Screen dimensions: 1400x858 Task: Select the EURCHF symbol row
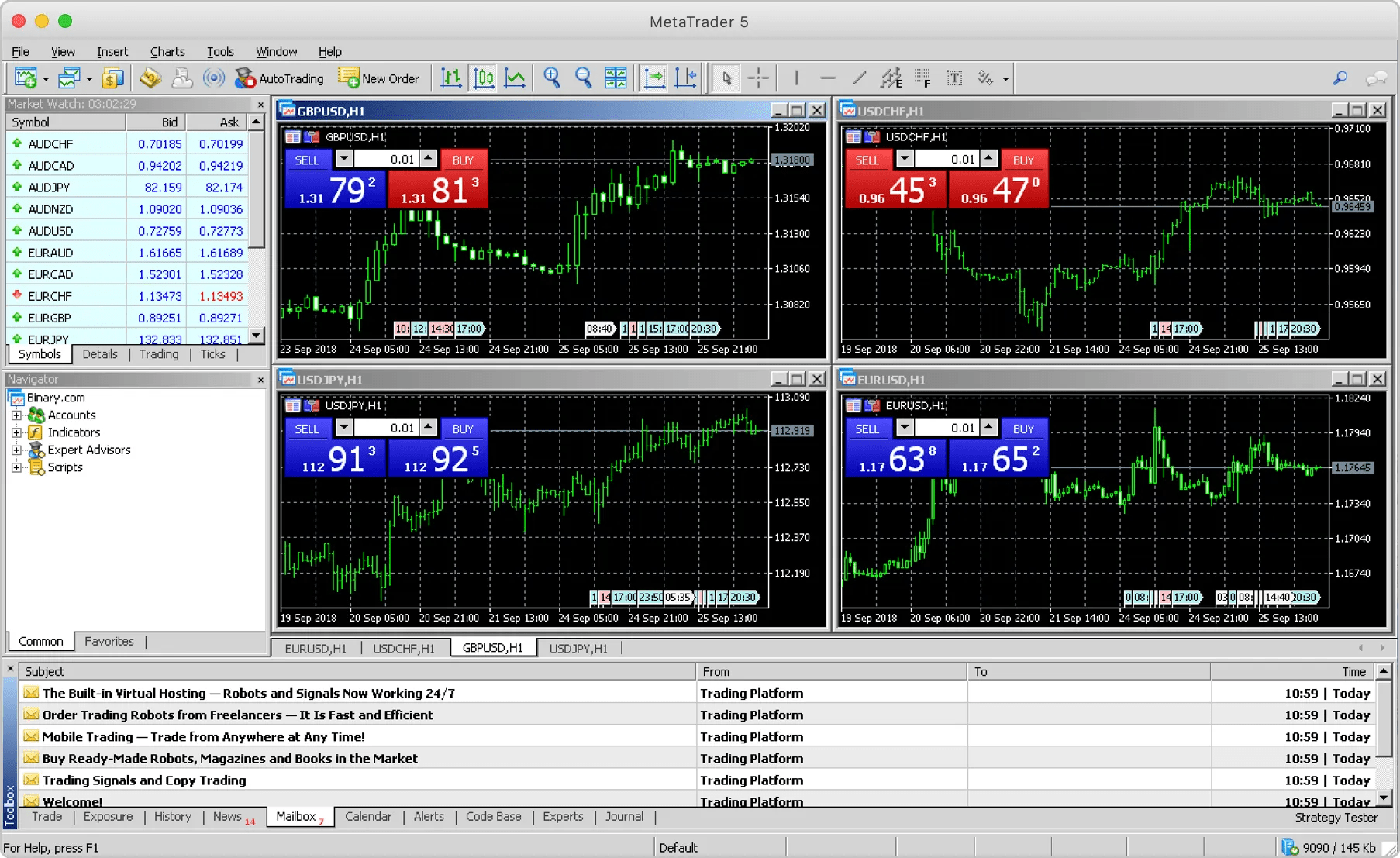[128, 296]
